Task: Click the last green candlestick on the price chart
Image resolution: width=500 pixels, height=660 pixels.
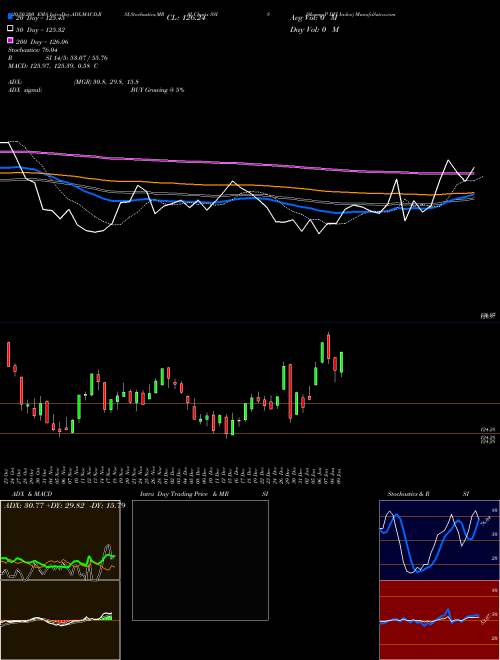Action: (x=342, y=362)
